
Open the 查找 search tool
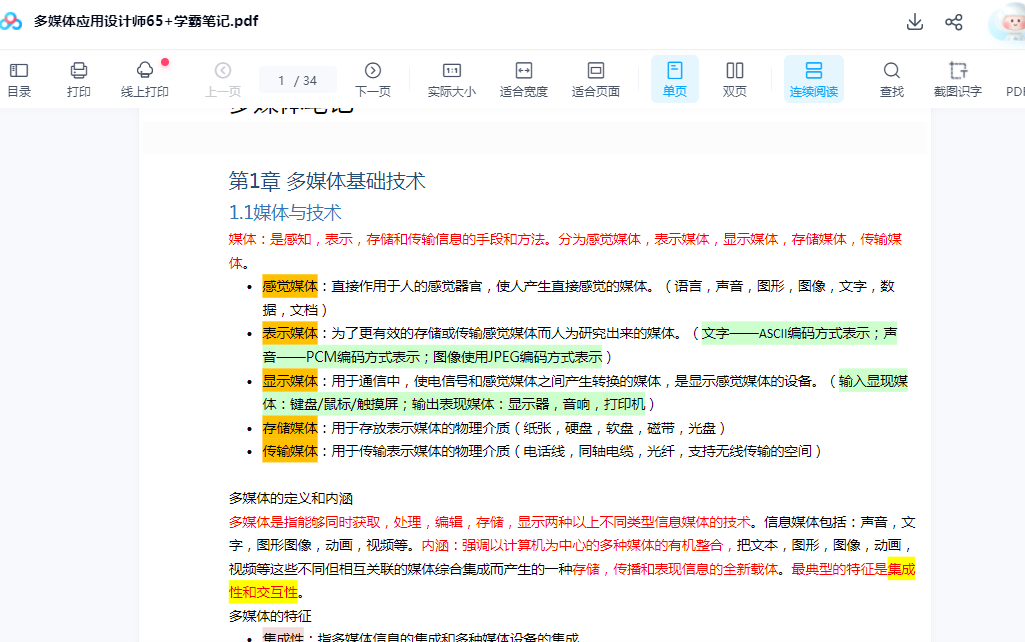pos(892,79)
